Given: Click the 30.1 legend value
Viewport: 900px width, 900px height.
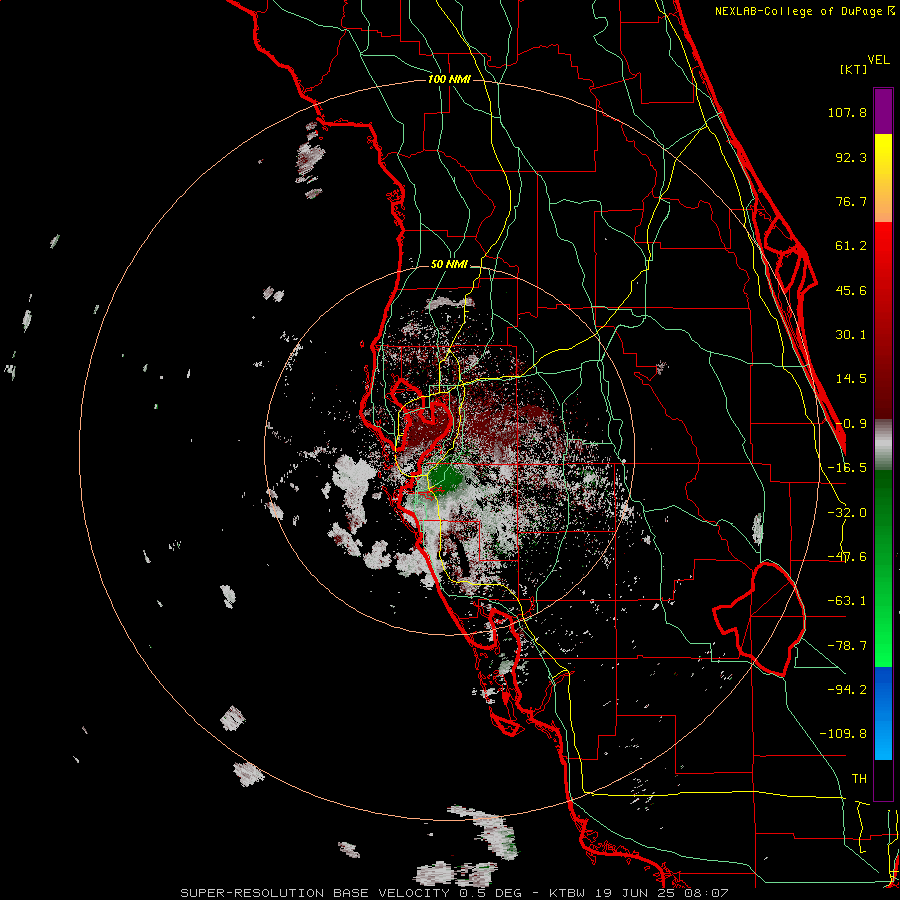Looking at the screenshot, I should (x=851, y=335).
